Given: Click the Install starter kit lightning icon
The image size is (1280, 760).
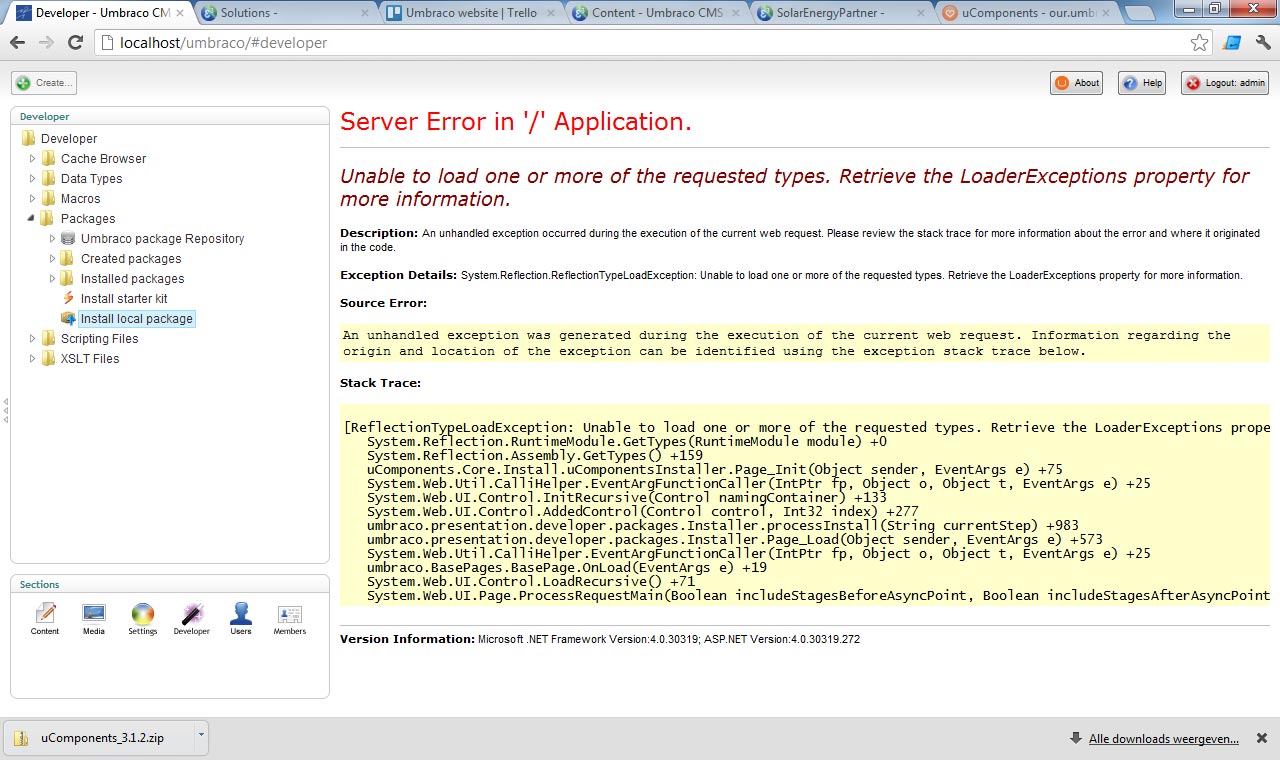Looking at the screenshot, I should [68, 298].
